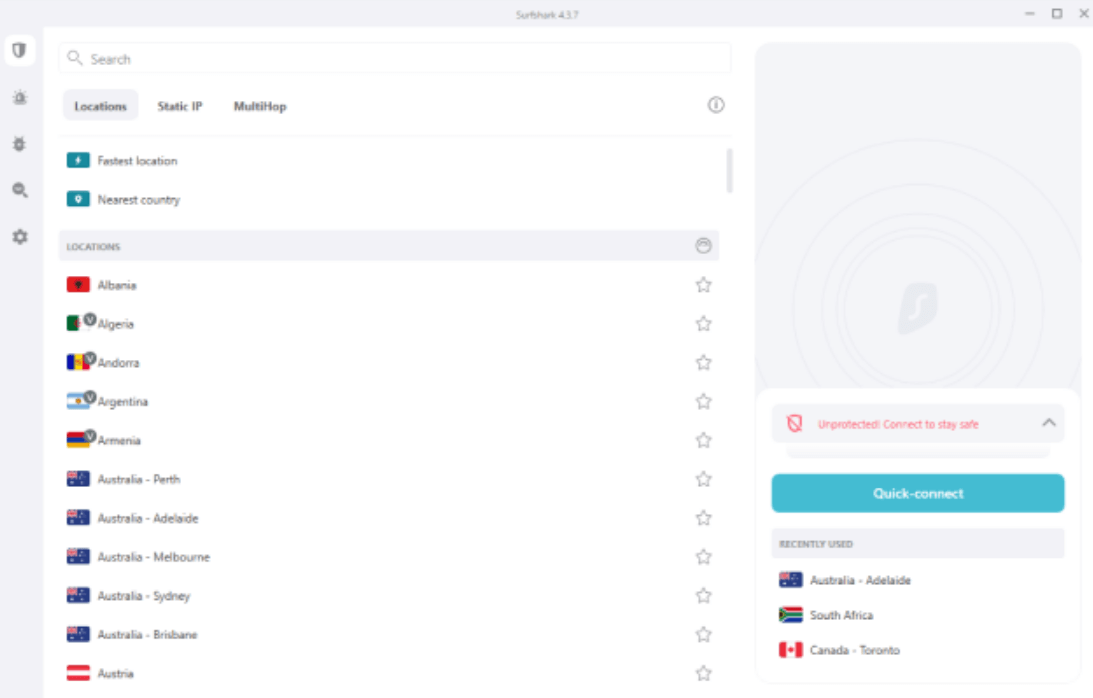Switch to the MultiHop tab

pyautogui.click(x=260, y=106)
